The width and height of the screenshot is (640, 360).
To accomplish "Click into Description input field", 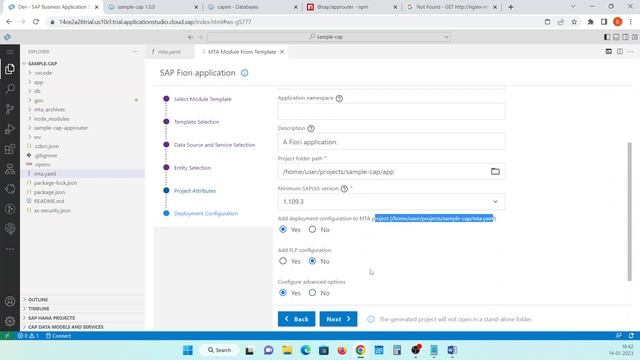I will tap(391, 142).
